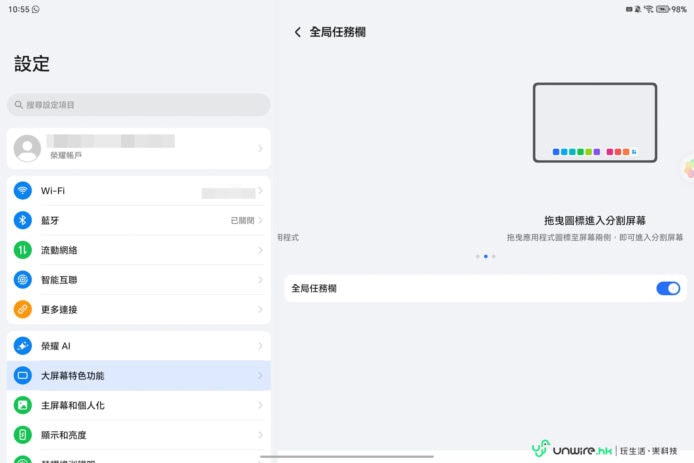Open the 顯示和亮度 display icon
694x463 pixels.
click(x=23, y=435)
